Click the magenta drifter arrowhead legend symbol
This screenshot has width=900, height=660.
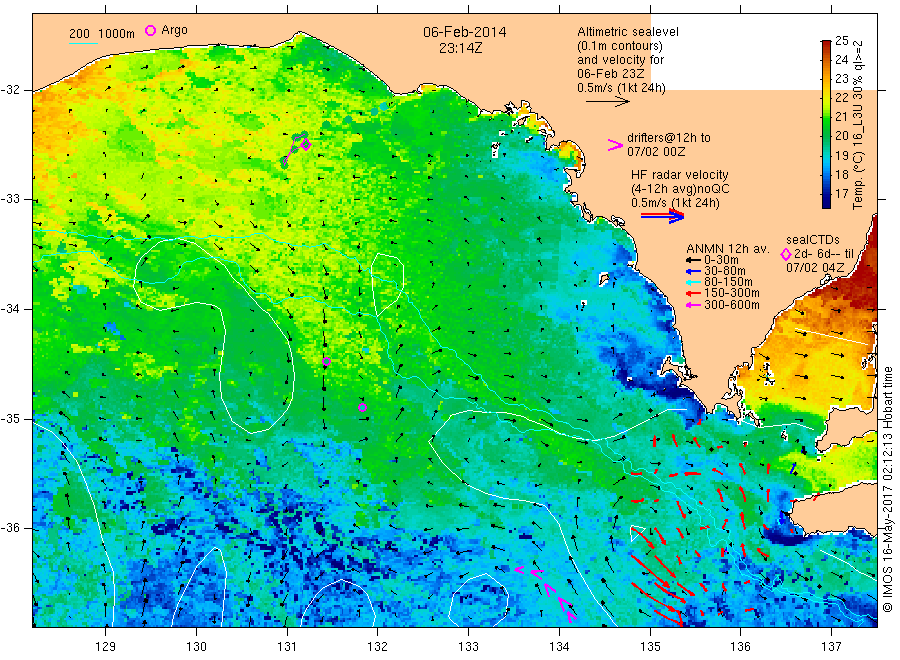tap(615, 145)
